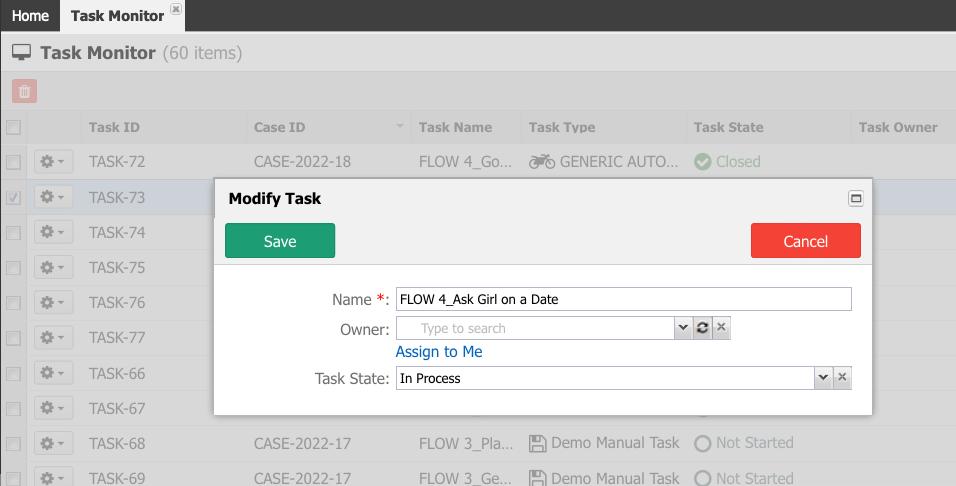Open Case ID column sort dropdown
Viewport: 956px width, 486px height.
tap(400, 126)
